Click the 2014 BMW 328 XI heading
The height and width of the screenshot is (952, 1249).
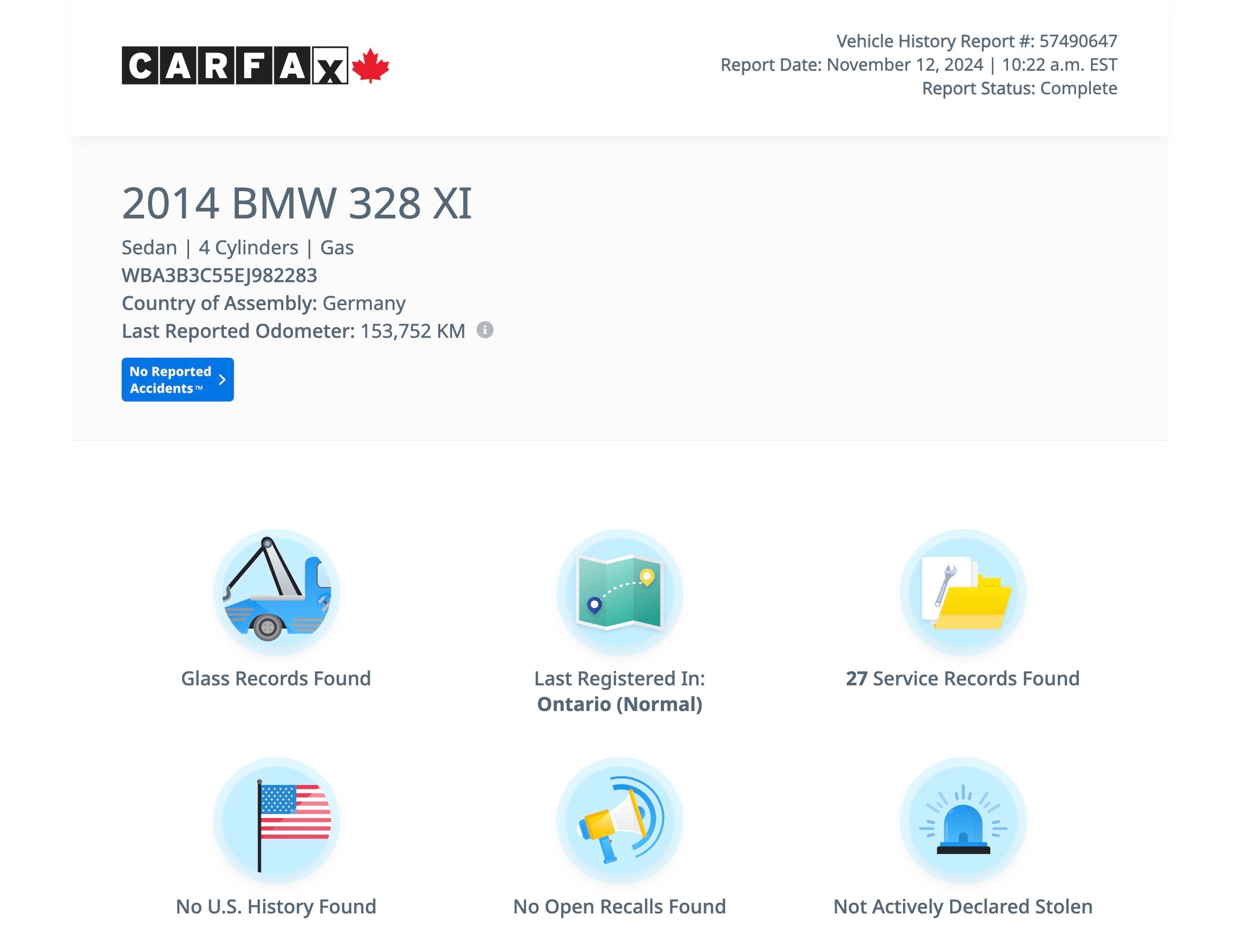pos(296,203)
